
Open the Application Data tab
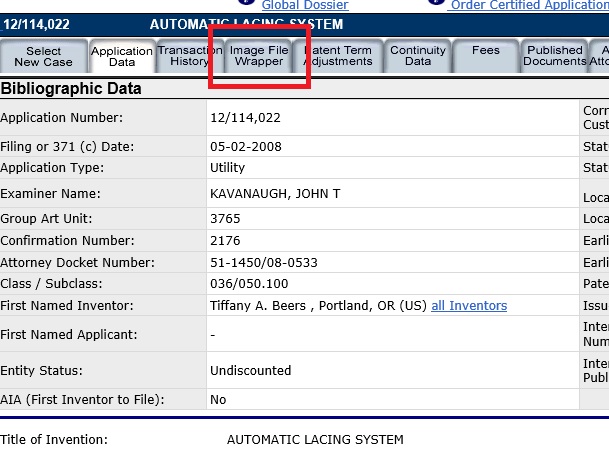coord(122,56)
